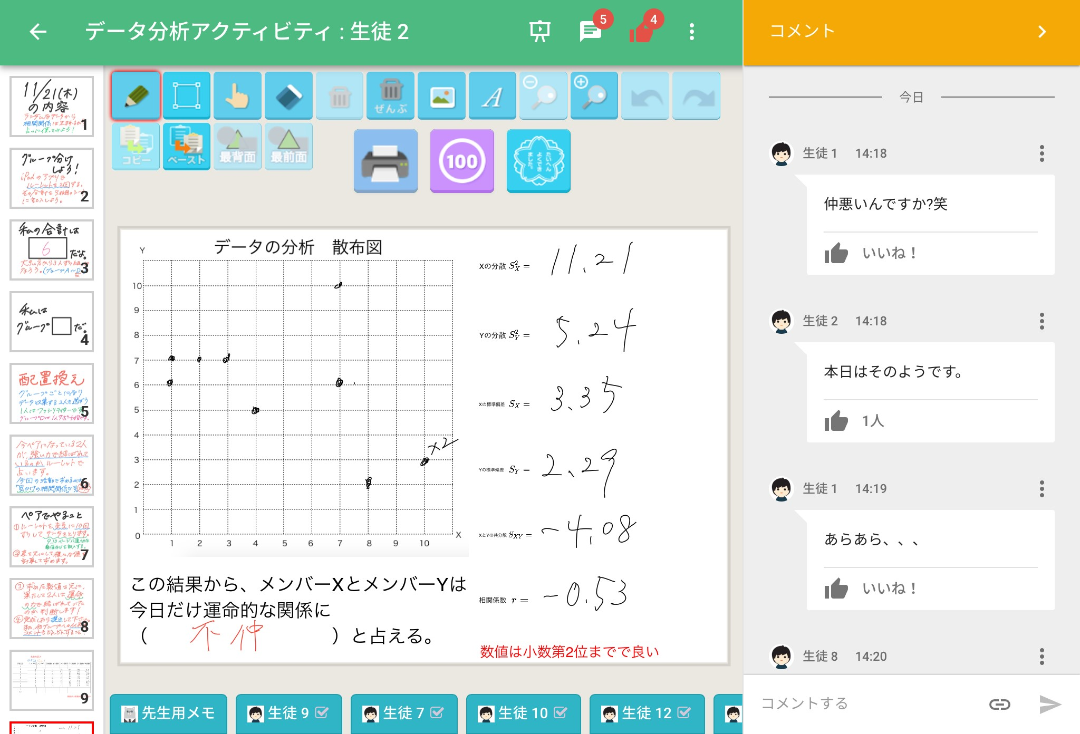Select the eraser tool

(289, 96)
